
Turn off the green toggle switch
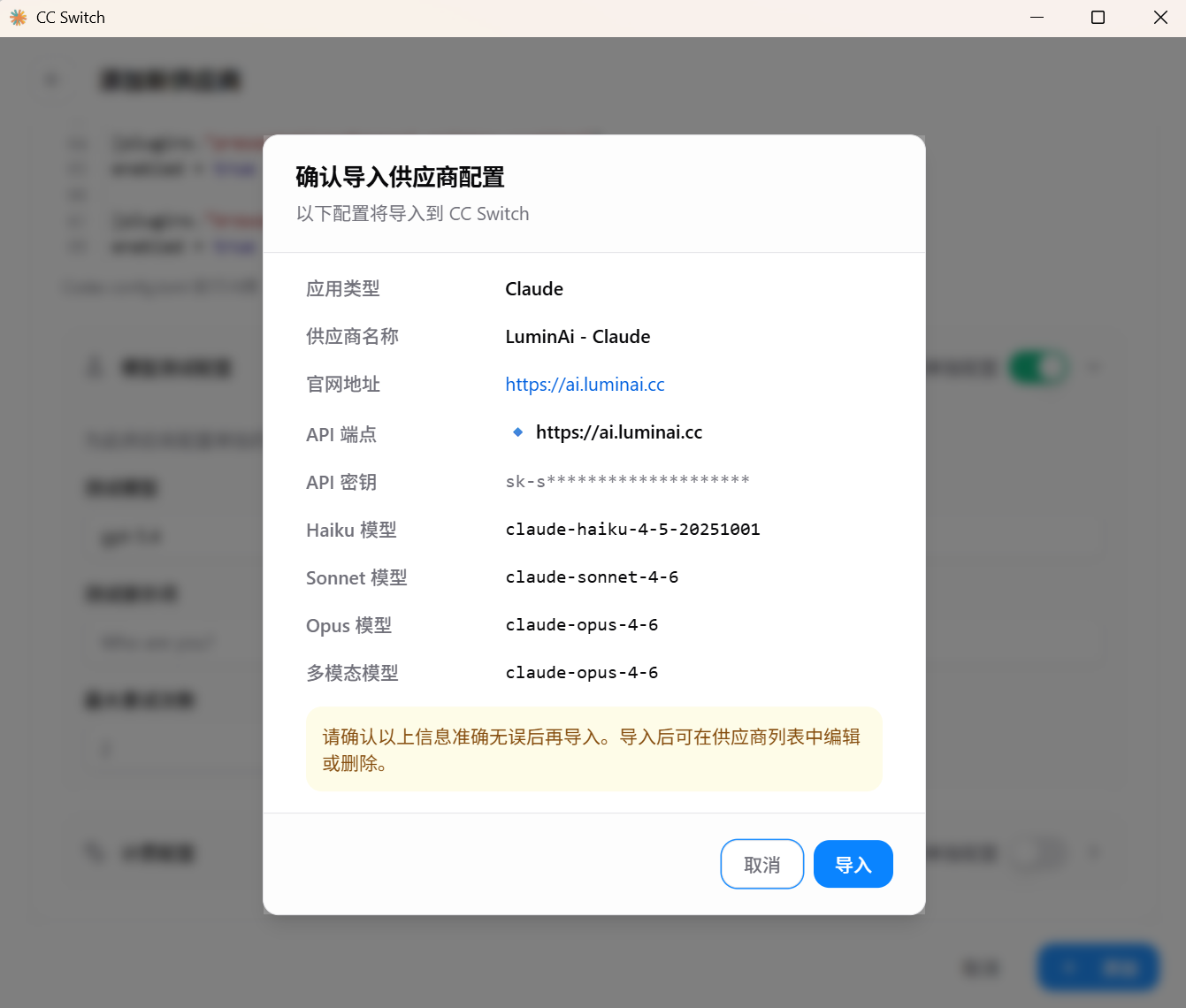1038,367
